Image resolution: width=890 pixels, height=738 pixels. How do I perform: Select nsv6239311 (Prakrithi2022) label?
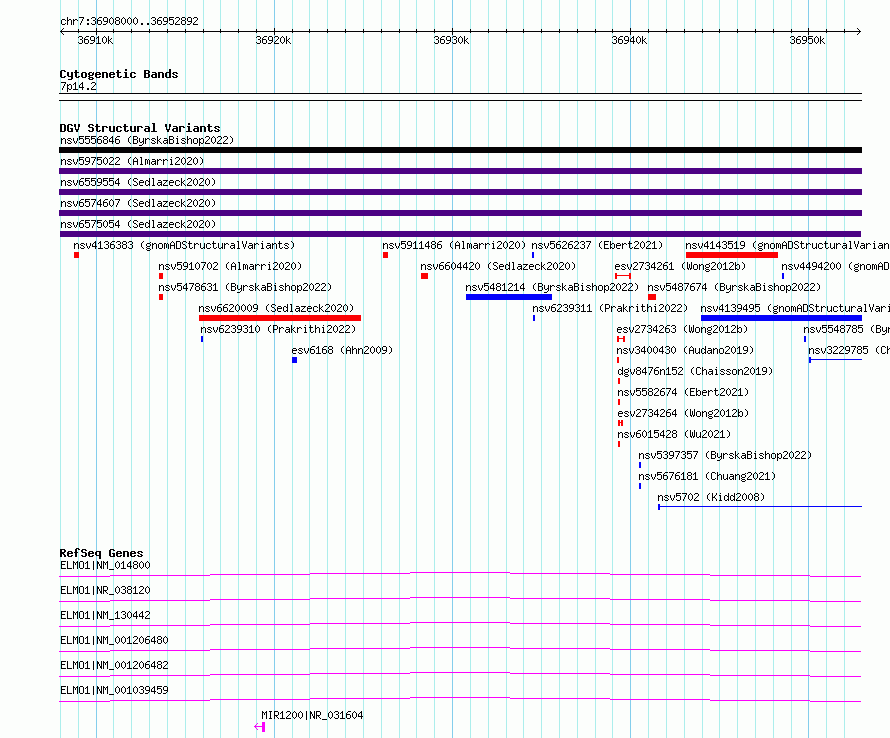pos(610,308)
